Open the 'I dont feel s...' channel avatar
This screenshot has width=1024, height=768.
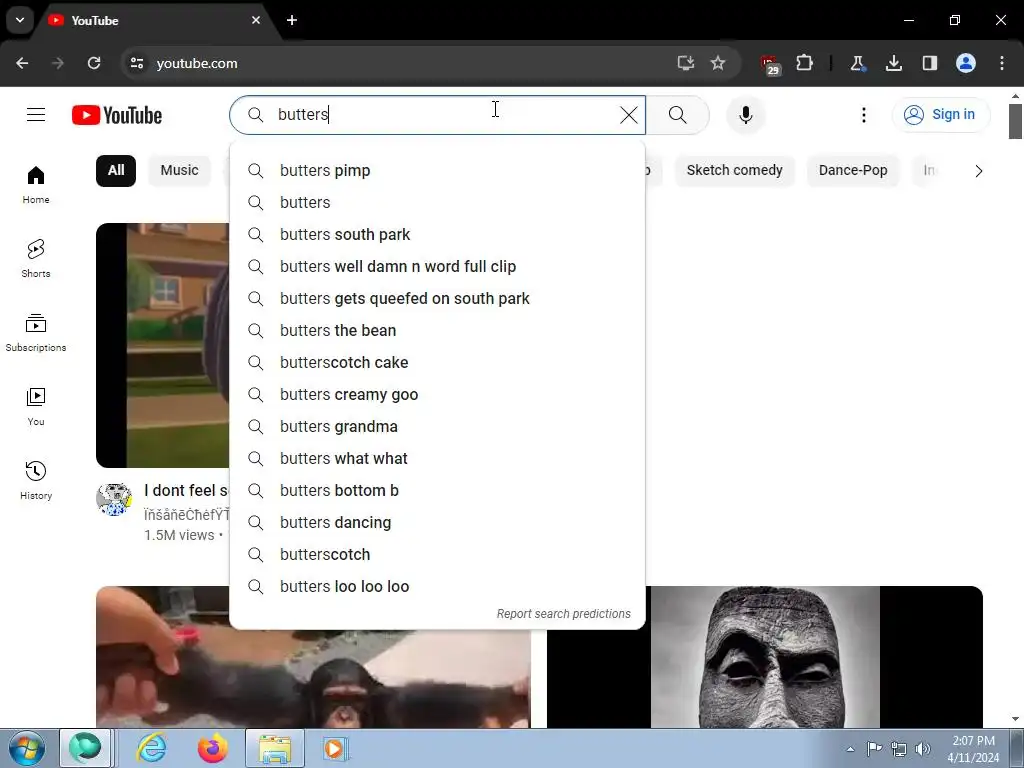pyautogui.click(x=114, y=500)
